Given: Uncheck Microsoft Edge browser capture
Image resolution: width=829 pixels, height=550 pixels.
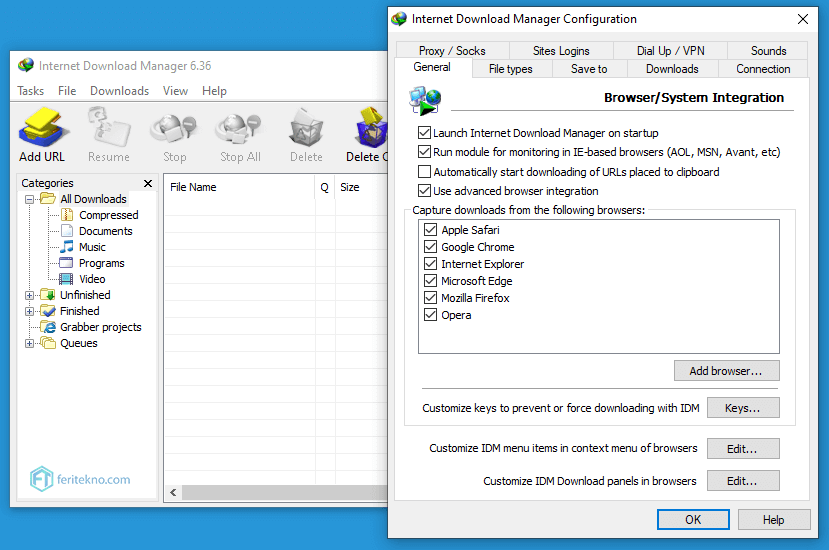Looking at the screenshot, I should pos(430,280).
